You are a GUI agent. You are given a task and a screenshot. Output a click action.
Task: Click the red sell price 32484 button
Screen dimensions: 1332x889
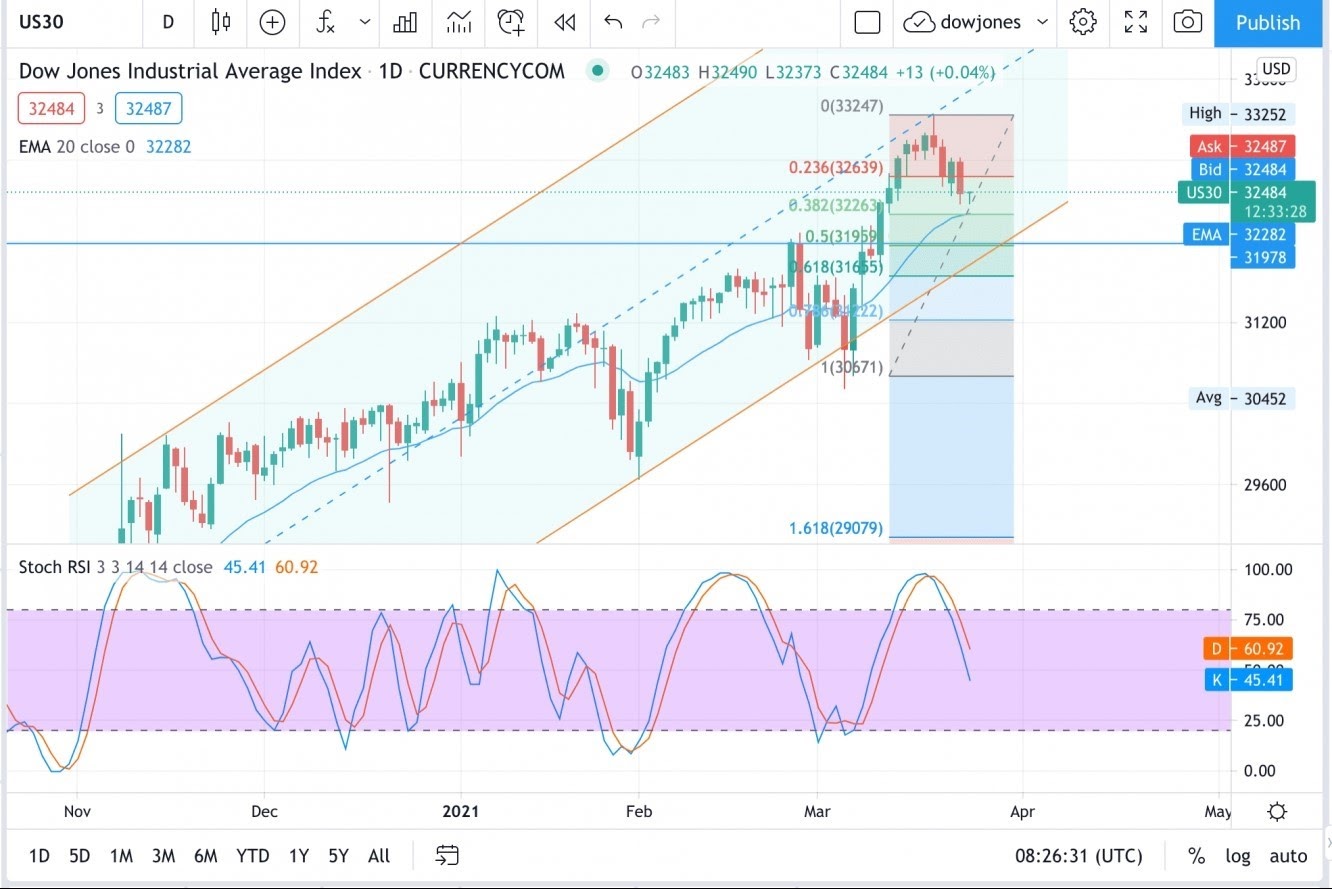coord(53,108)
